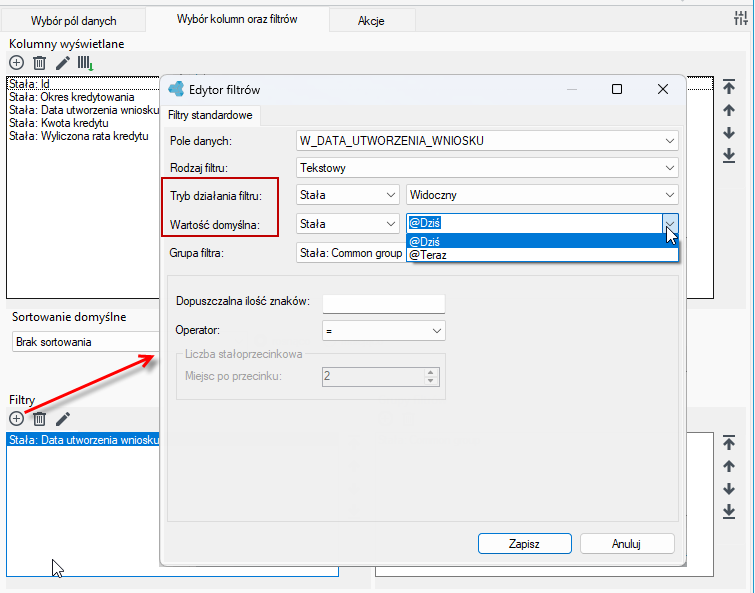The height and width of the screenshot is (593, 755).
Task: Add a new filter in Filtry section
Action: click(x=16, y=419)
